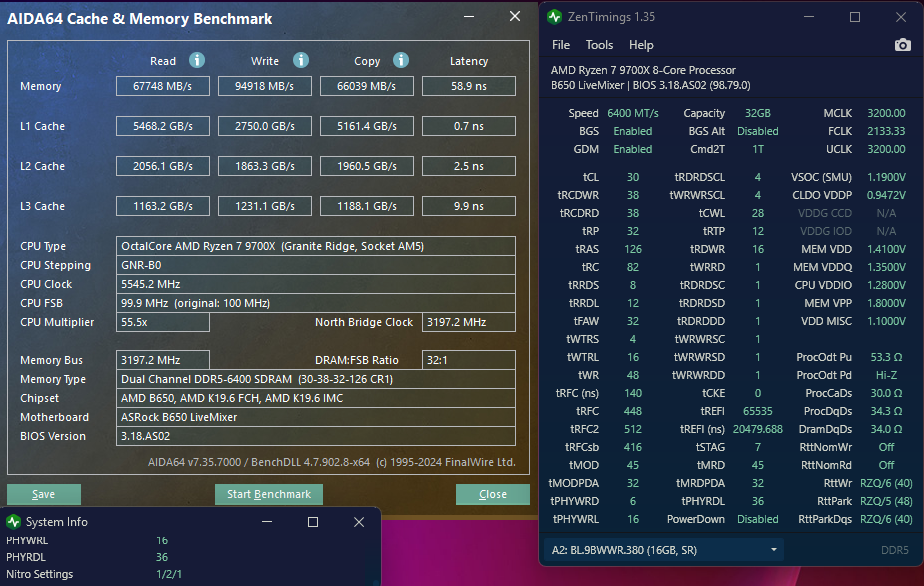The width and height of the screenshot is (924, 586).
Task: Click the B650 LiveMixer BIOS line in ZenTimings
Action: point(651,85)
